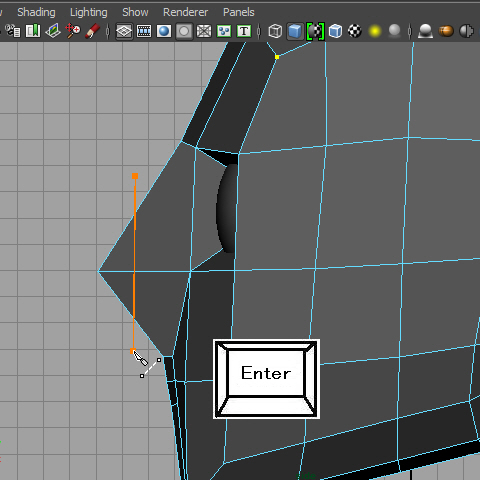Activate the 2D pan/zoom tool icon
The width and height of the screenshot is (480, 480).
[x=73, y=31]
